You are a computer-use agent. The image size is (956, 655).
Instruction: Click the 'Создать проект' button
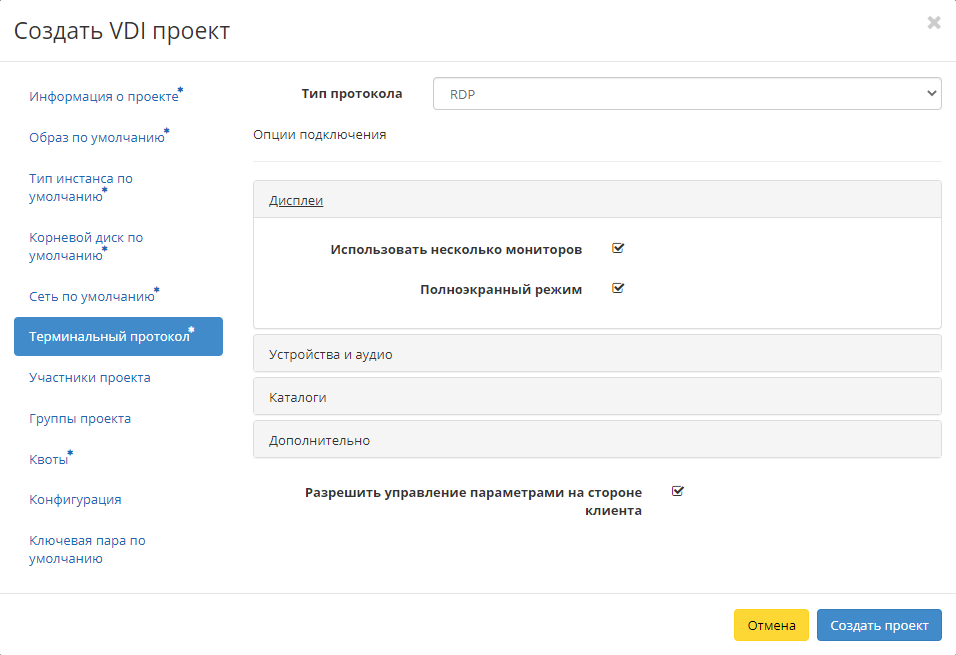(879, 625)
